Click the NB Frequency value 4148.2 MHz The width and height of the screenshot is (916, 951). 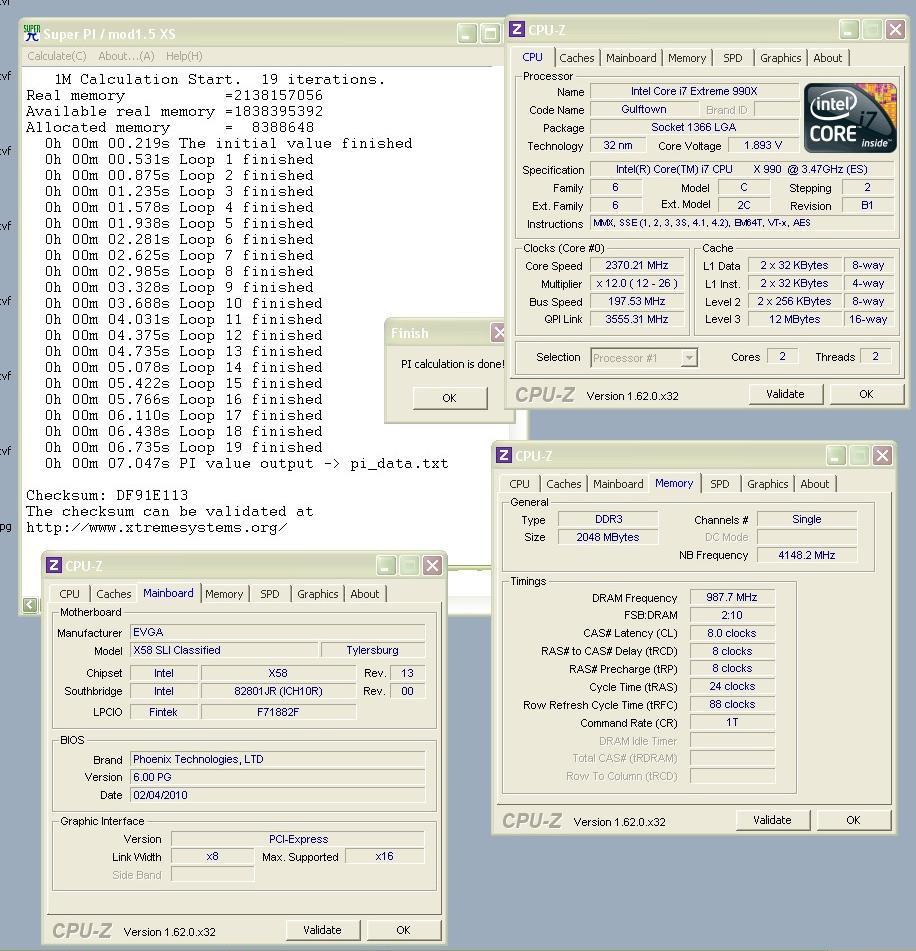[x=807, y=555]
